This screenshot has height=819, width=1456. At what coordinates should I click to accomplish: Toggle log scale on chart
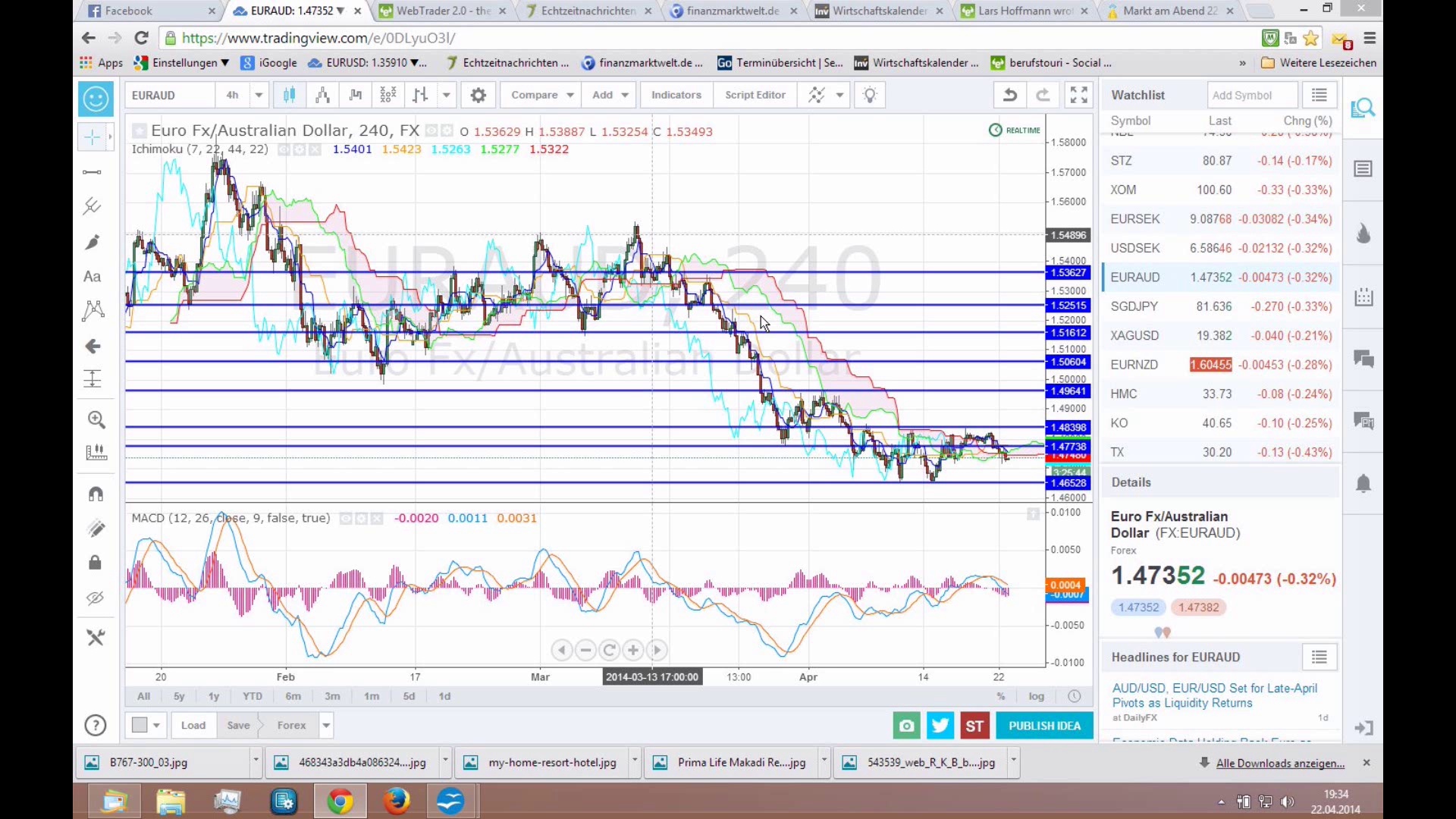point(1036,696)
